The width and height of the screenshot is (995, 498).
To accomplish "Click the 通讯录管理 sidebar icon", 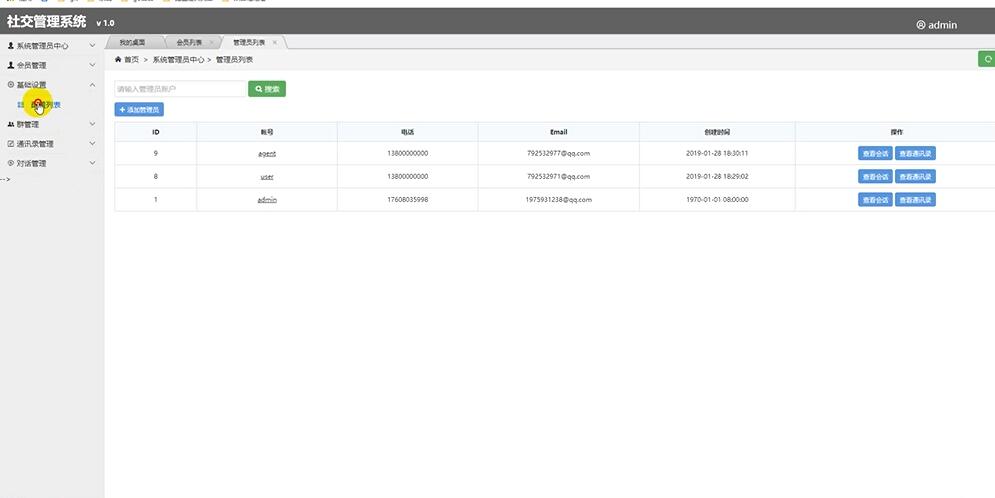I will point(11,144).
